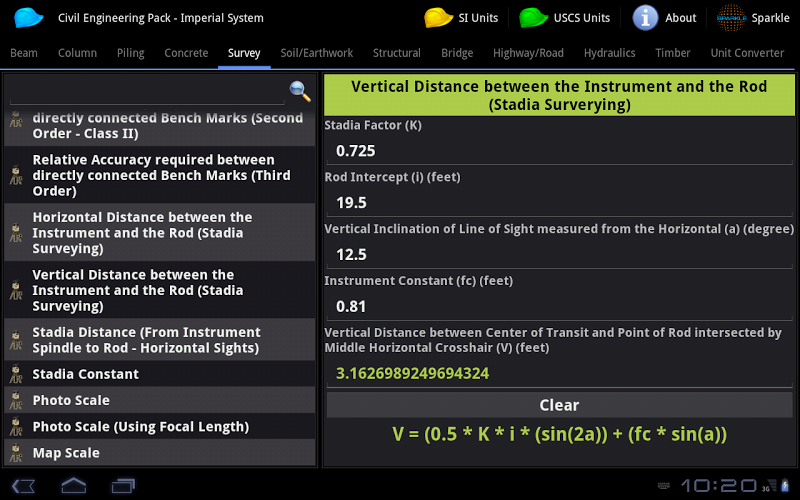This screenshot has height=500, width=800.
Task: Switch to the Survey tab
Action: tap(244, 53)
